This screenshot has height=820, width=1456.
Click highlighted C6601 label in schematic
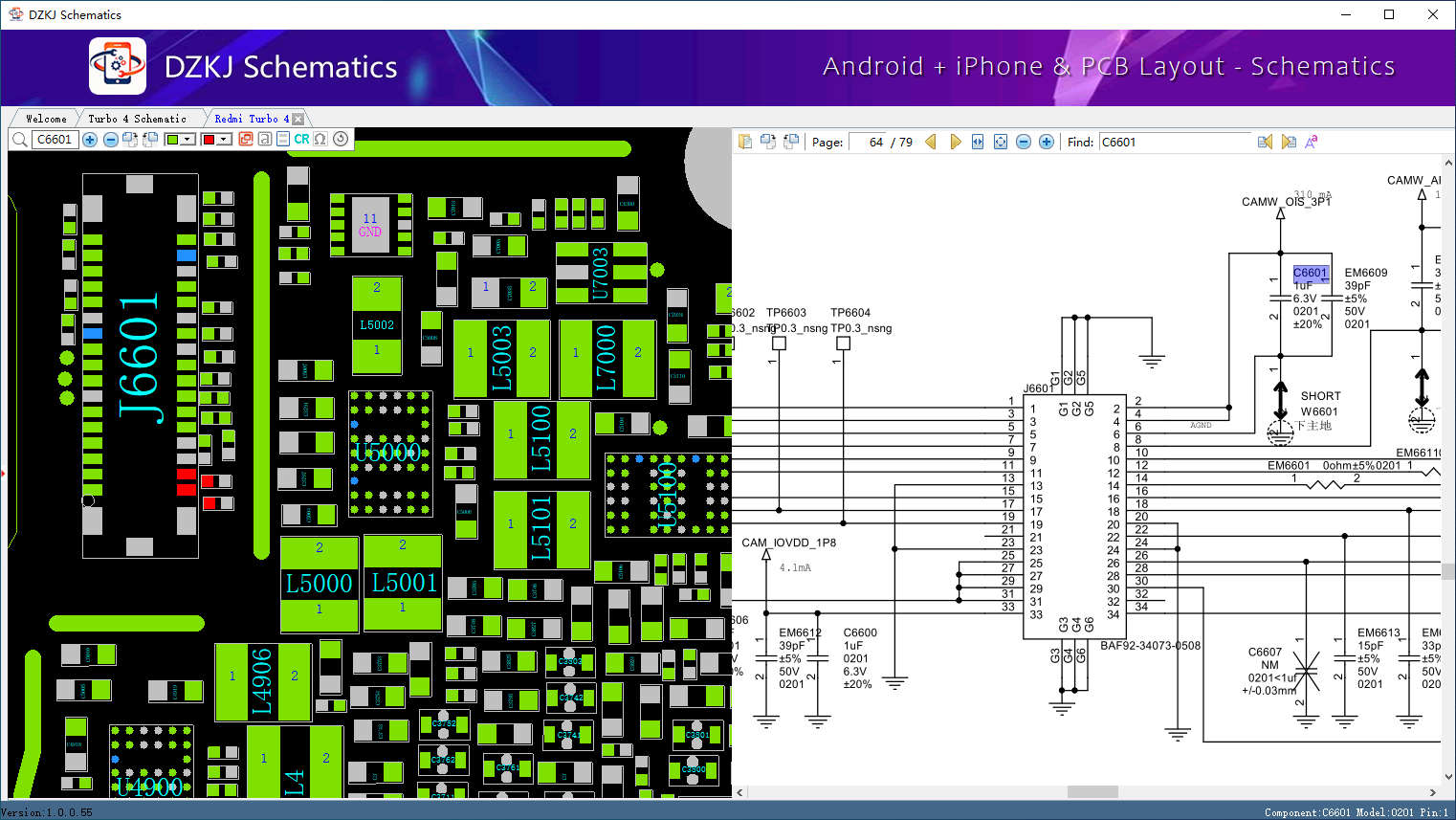coord(1310,273)
